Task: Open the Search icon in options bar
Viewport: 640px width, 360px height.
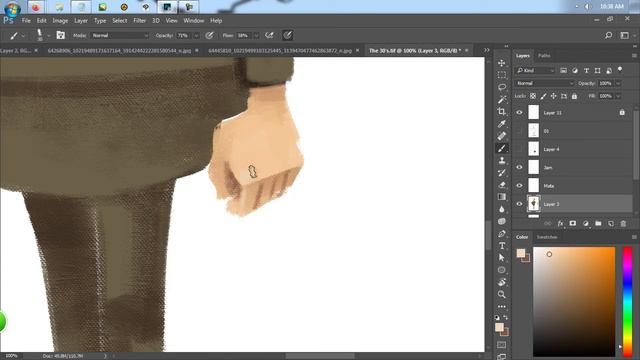Action: [609, 36]
